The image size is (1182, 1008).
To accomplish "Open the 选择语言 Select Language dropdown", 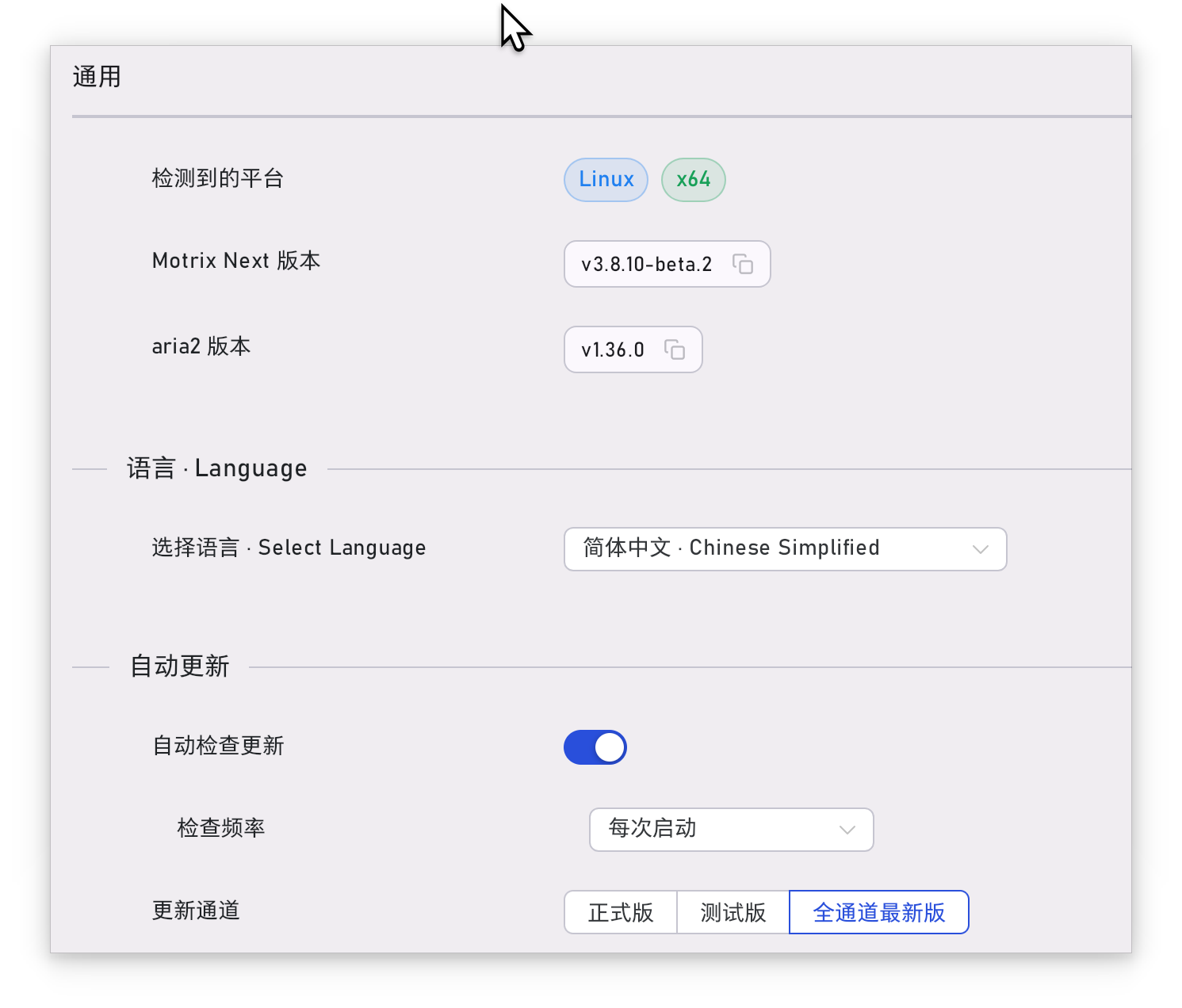I will (x=786, y=549).
